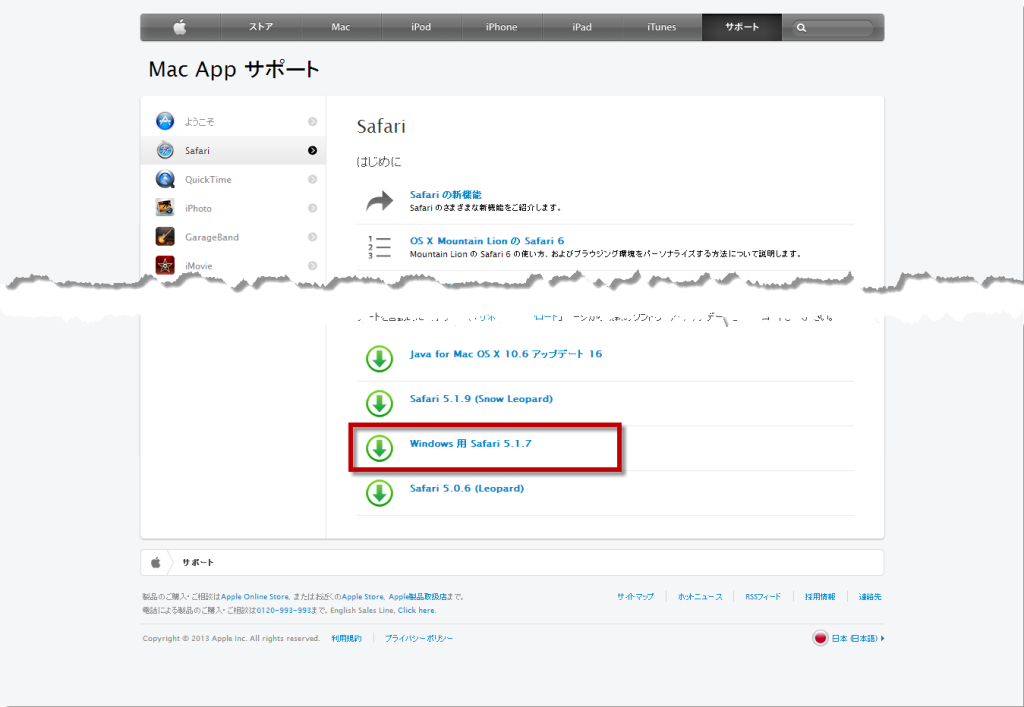This screenshot has width=1024, height=707.
Task: Click the Safari compass icon in sidebar
Action: pos(165,151)
